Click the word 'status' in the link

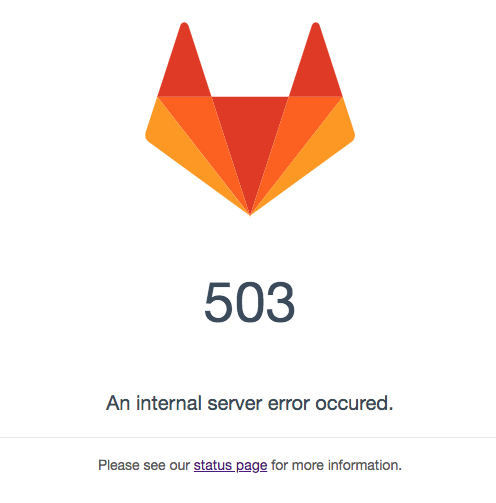(x=213, y=465)
